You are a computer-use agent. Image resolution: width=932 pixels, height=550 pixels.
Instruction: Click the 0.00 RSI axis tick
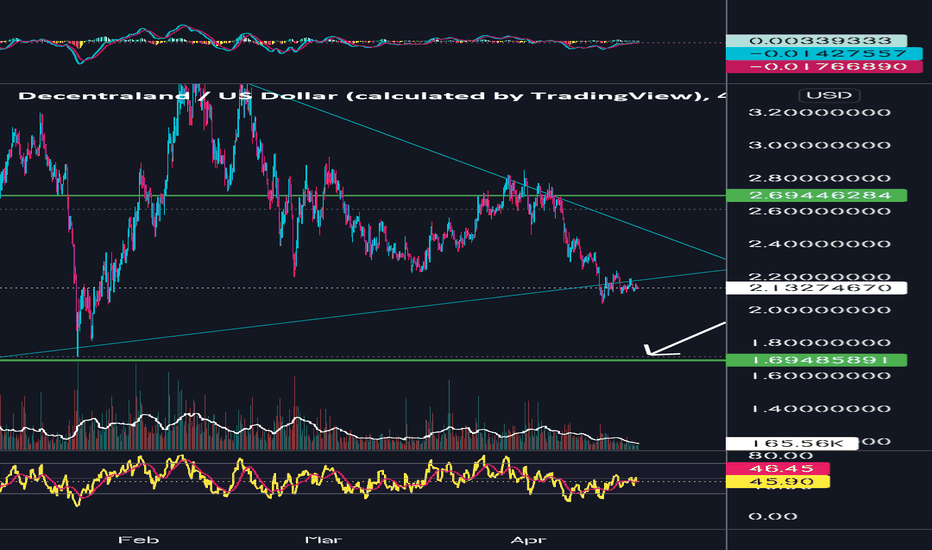pyautogui.click(x=773, y=516)
